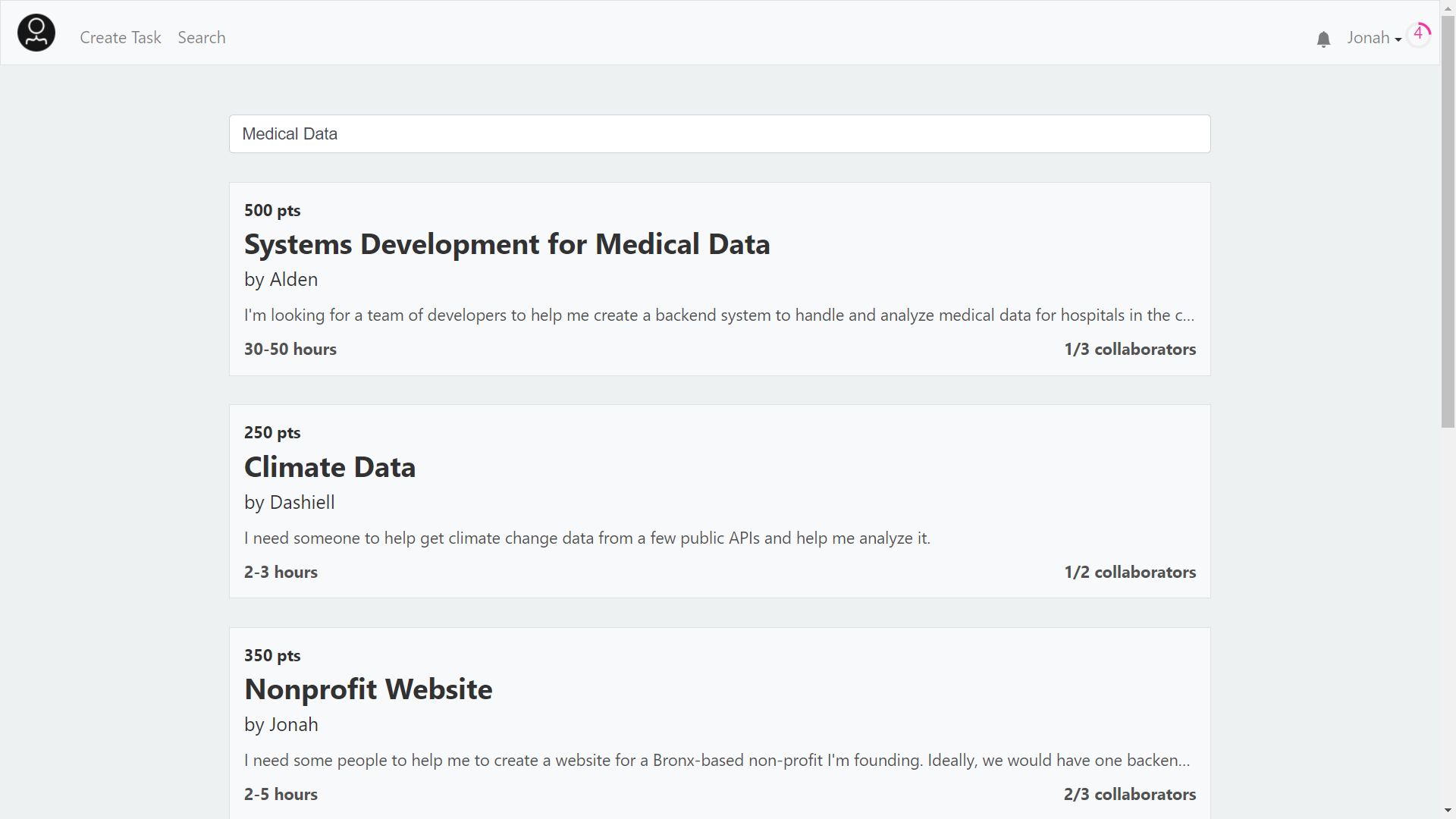Image resolution: width=1456 pixels, height=819 pixels.
Task: Open the Jonah user dropdown menu
Action: click(x=1373, y=38)
